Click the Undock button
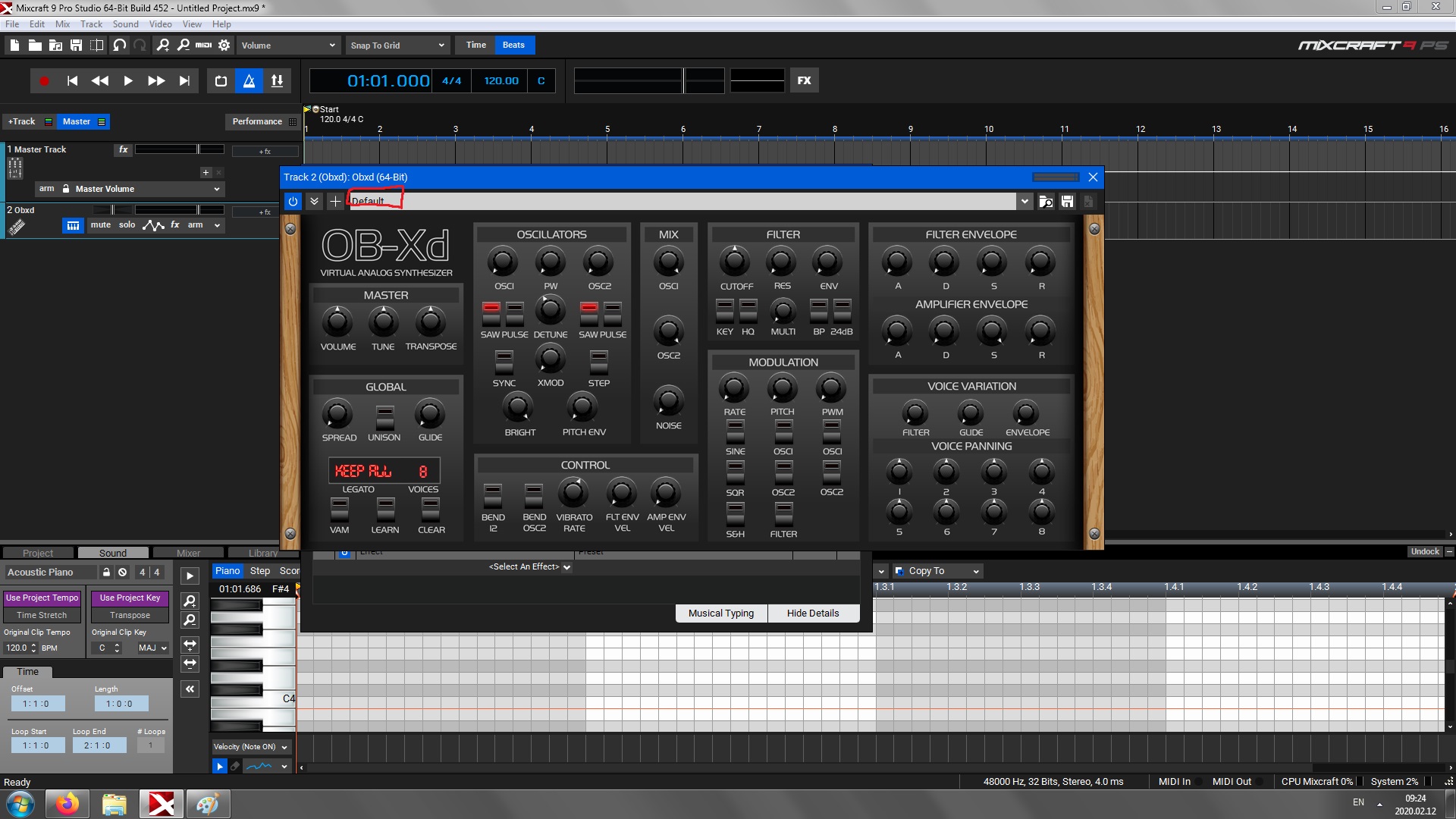Image resolution: width=1456 pixels, height=819 pixels. point(1425,552)
